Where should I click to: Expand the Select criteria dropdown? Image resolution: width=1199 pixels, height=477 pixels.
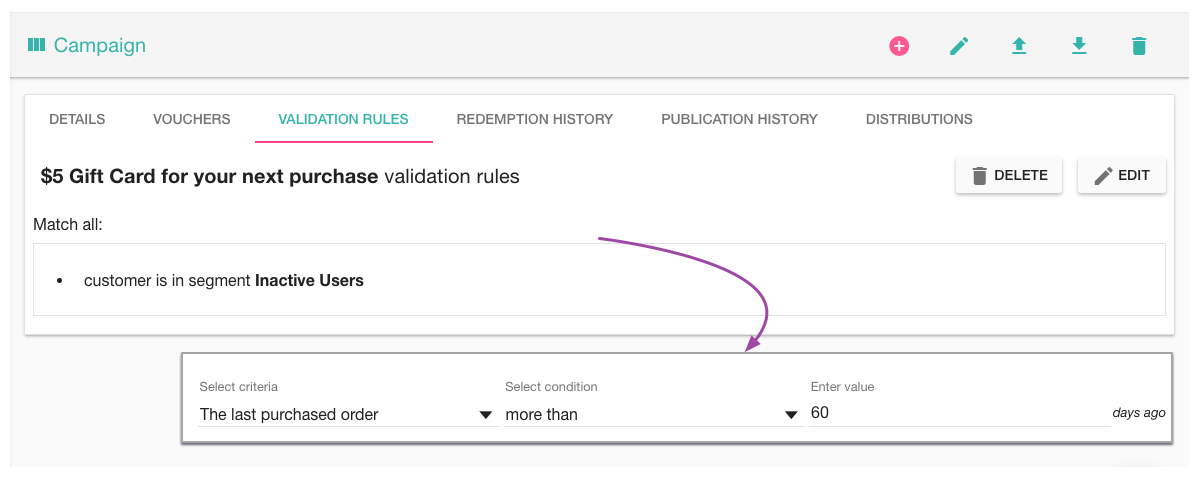[347, 414]
